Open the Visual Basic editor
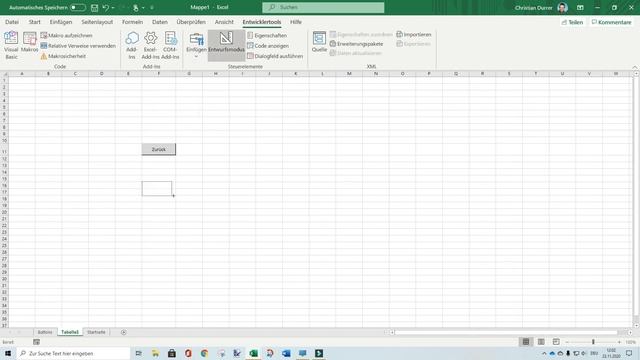The width and height of the screenshot is (640, 360). (x=11, y=45)
